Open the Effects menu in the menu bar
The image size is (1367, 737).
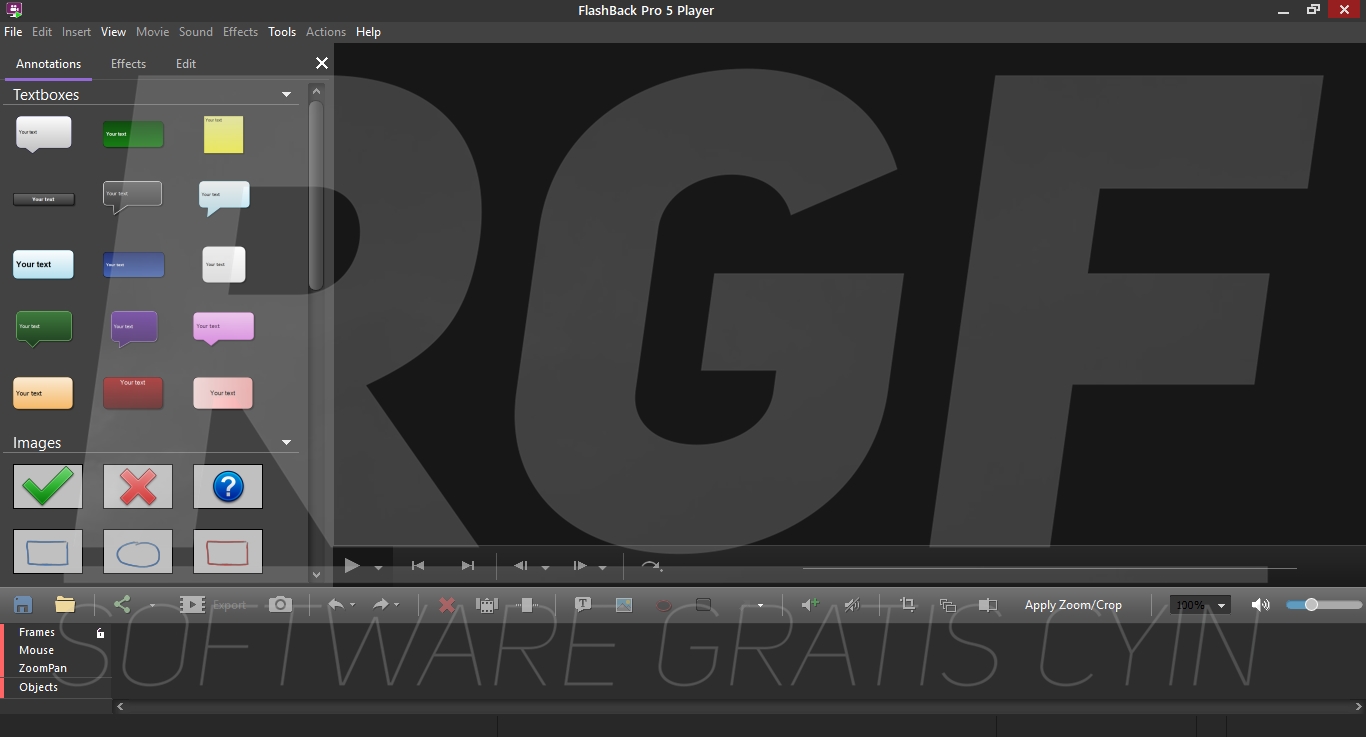[240, 32]
